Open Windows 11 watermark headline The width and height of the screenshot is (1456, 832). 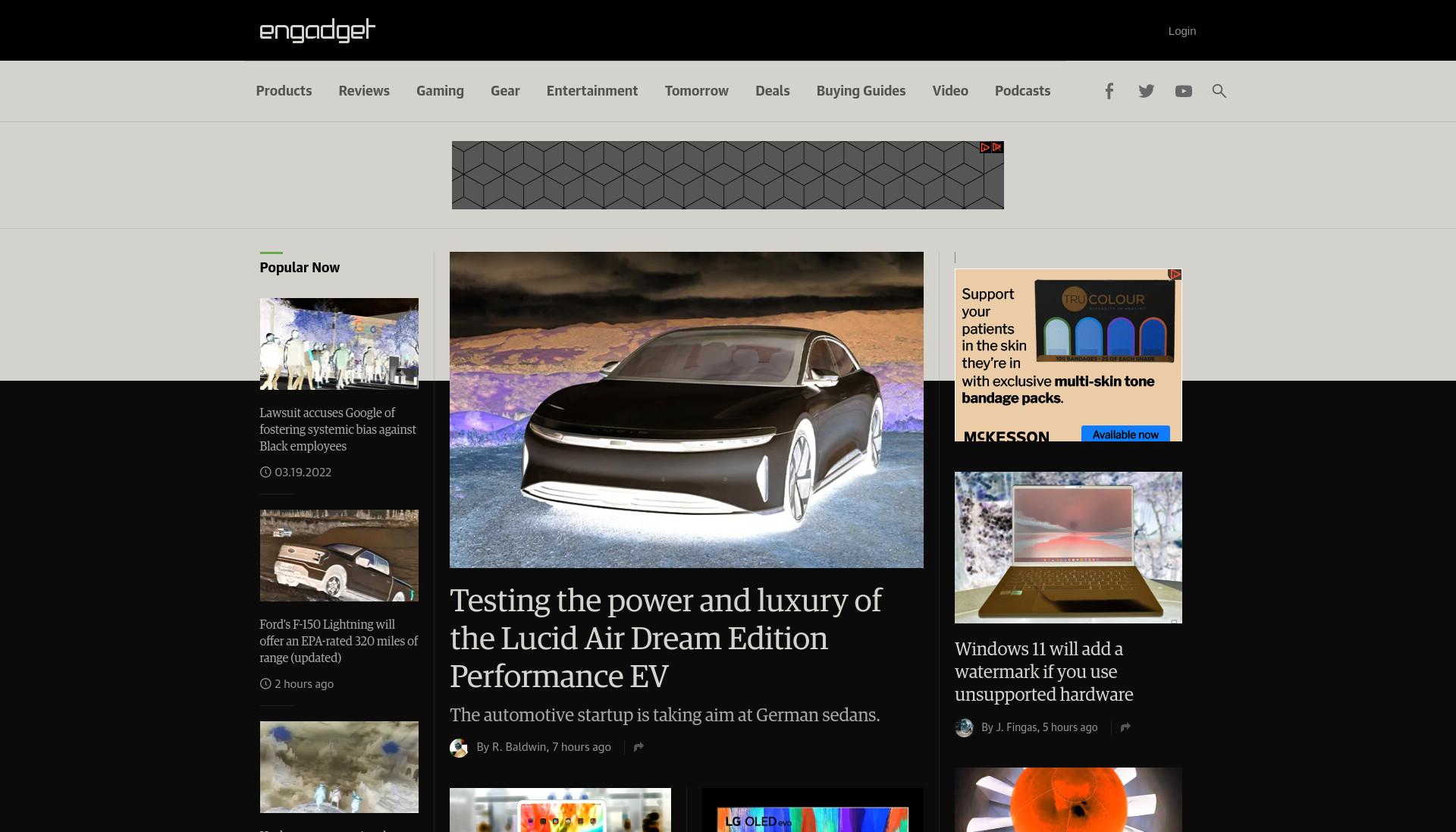pyautogui.click(x=1043, y=671)
